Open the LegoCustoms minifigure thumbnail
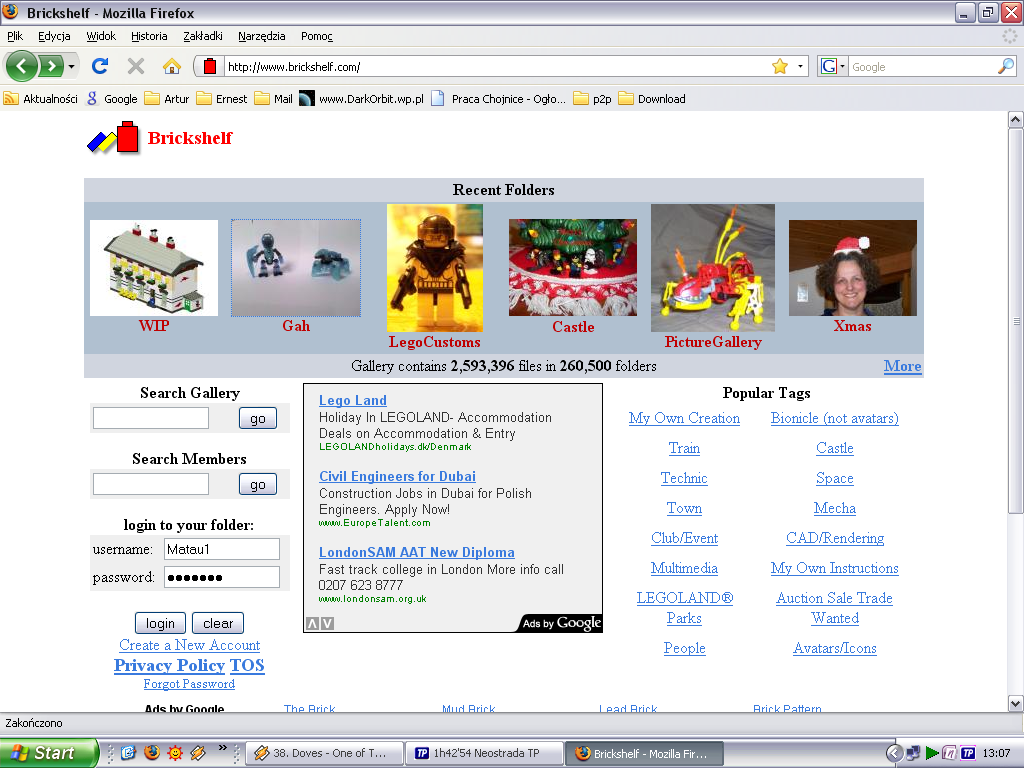Viewport: 1024px width, 768px height. tap(435, 268)
